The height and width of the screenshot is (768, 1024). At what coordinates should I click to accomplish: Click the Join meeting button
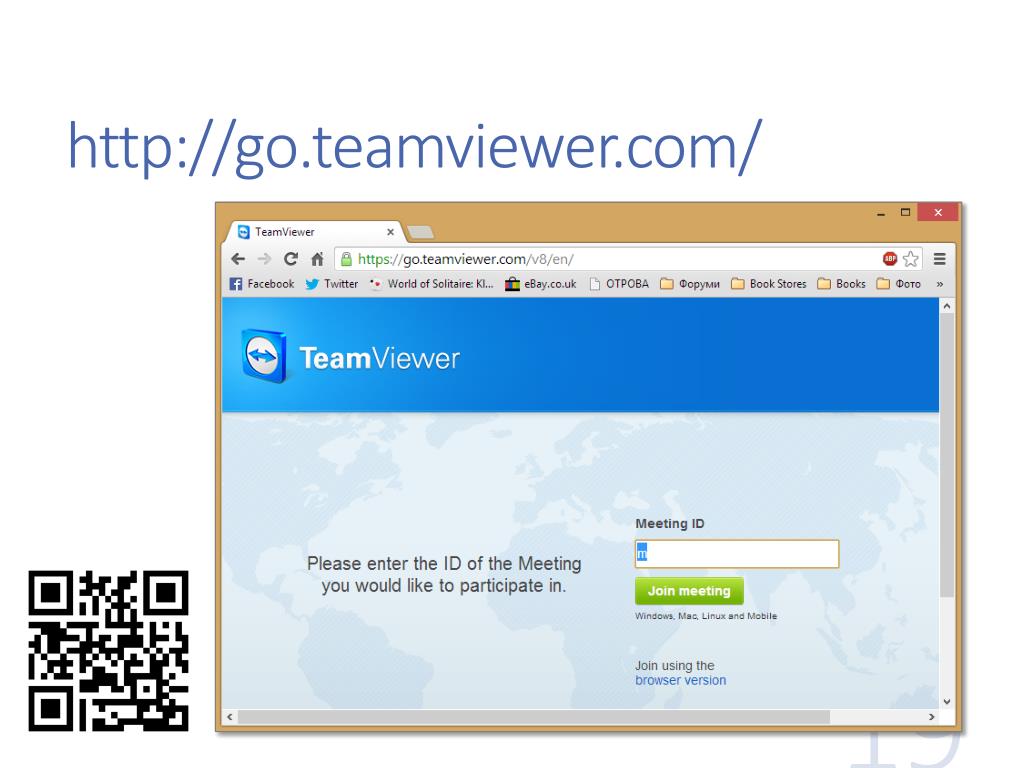pos(689,590)
